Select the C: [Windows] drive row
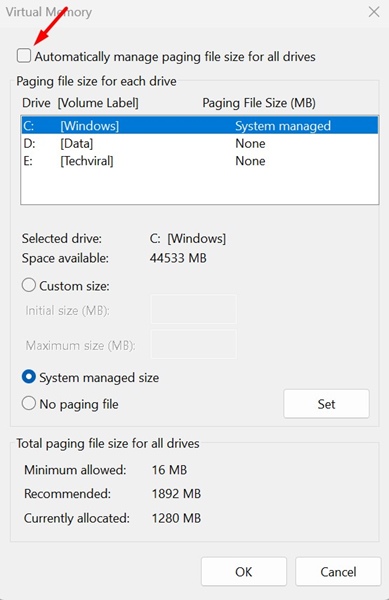The width and height of the screenshot is (389, 600). coord(200,126)
